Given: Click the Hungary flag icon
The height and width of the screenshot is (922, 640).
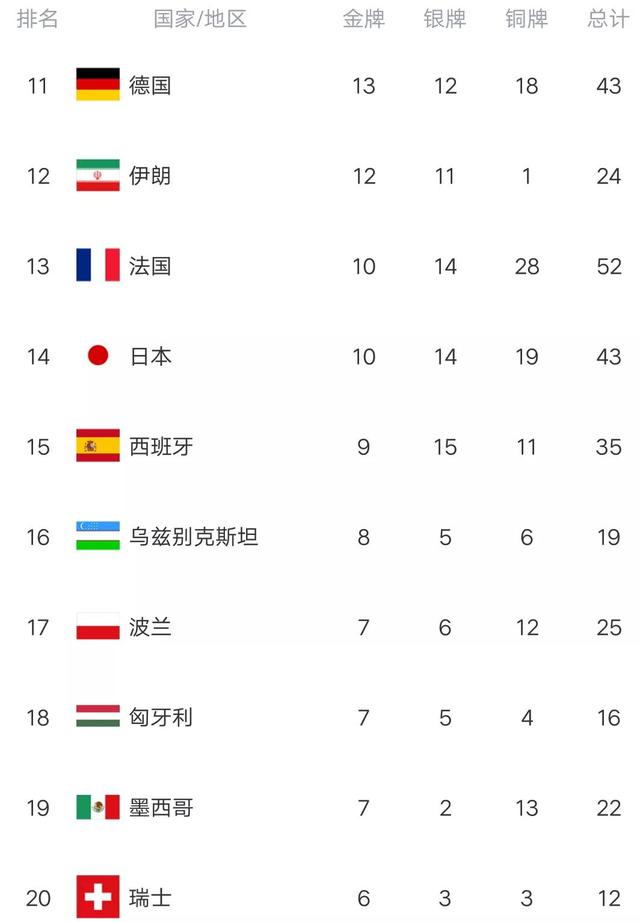Looking at the screenshot, I should tap(98, 716).
